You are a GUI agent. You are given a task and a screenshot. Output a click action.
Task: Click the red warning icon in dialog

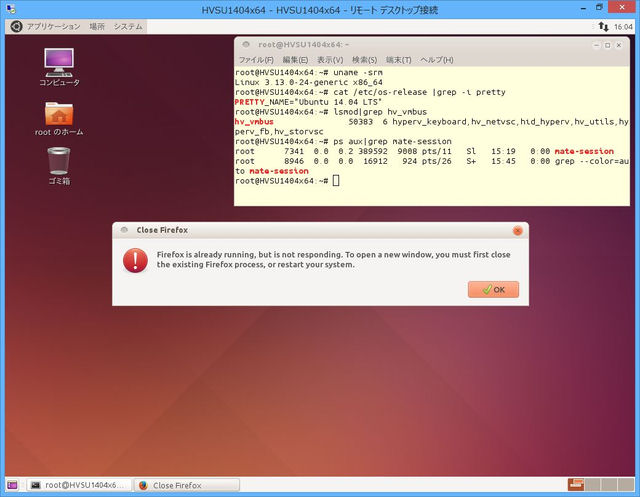coord(135,260)
